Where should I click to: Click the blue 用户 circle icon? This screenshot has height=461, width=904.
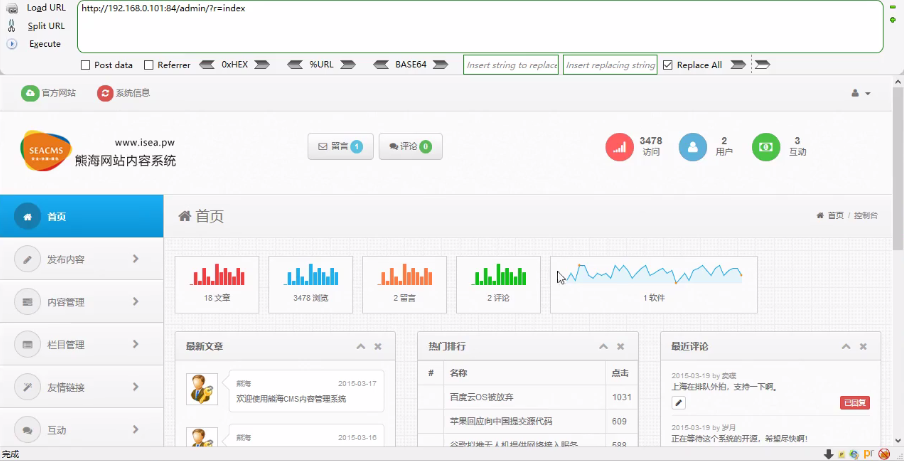(x=692, y=146)
